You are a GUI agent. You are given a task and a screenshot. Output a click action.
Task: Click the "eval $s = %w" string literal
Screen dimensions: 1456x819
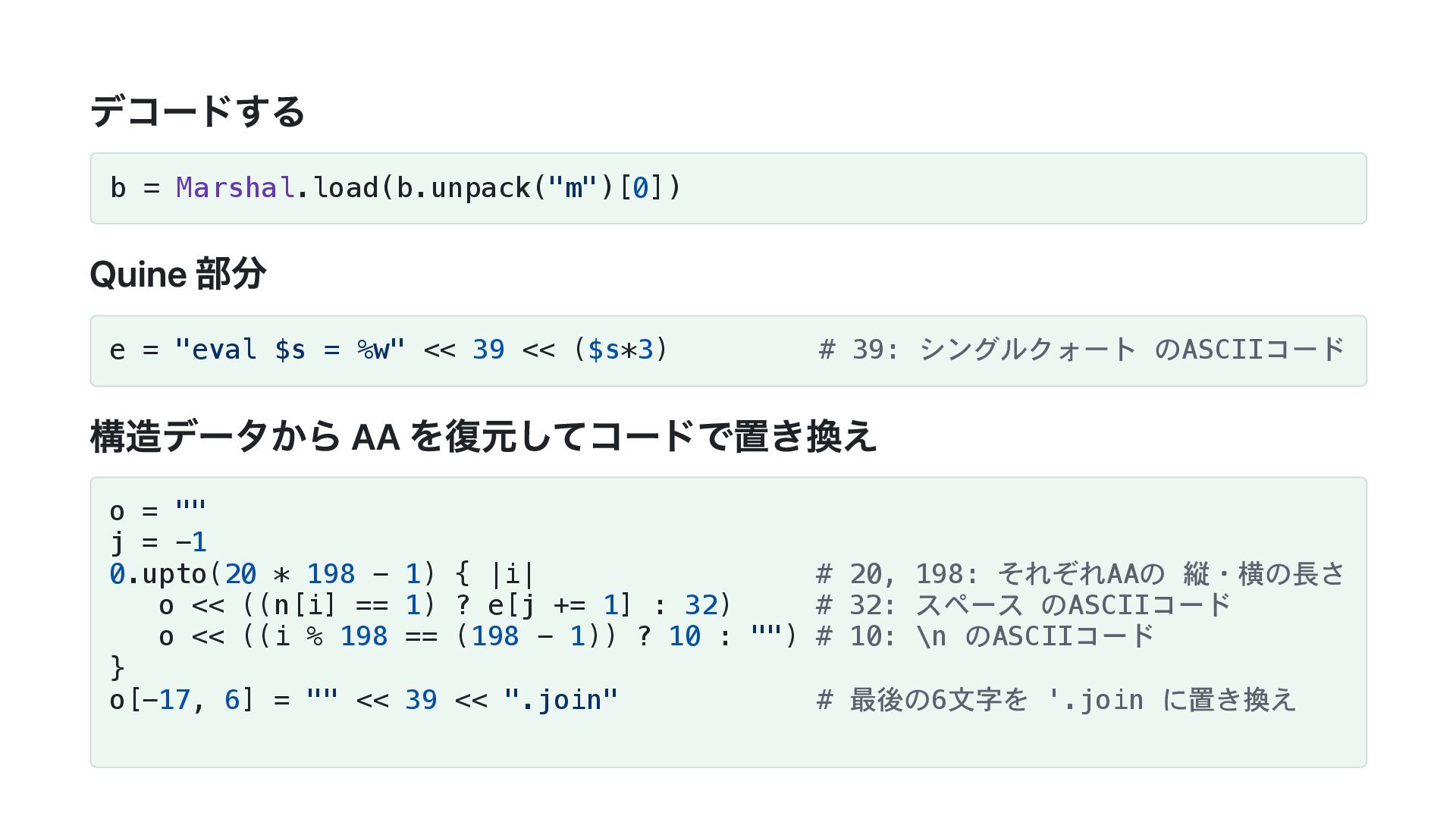pos(290,350)
